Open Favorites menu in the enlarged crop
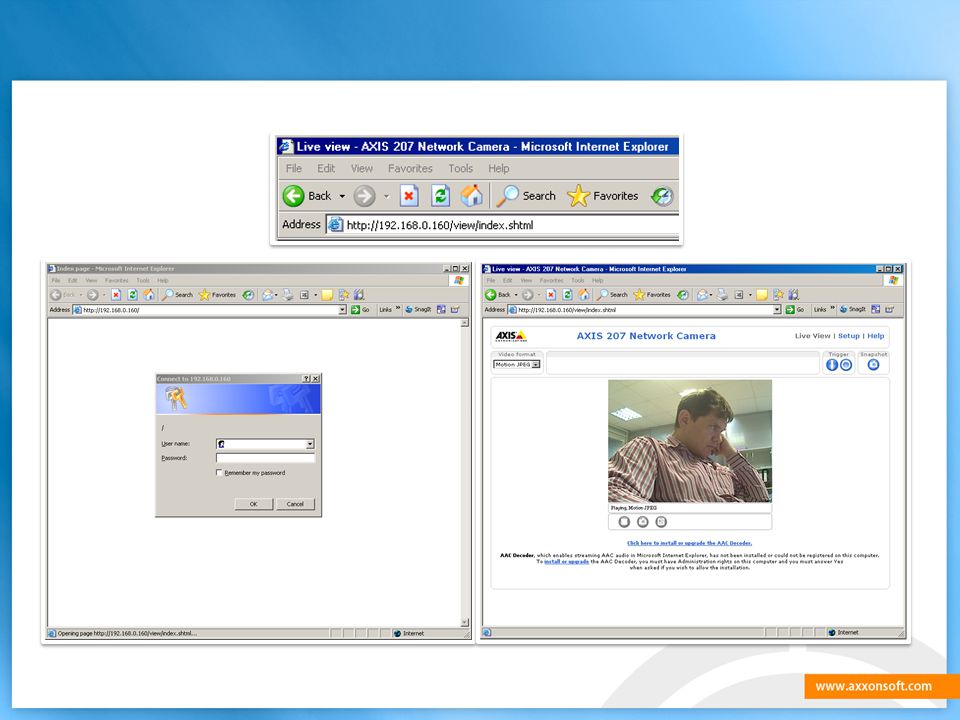The width and height of the screenshot is (960, 720). [x=410, y=168]
